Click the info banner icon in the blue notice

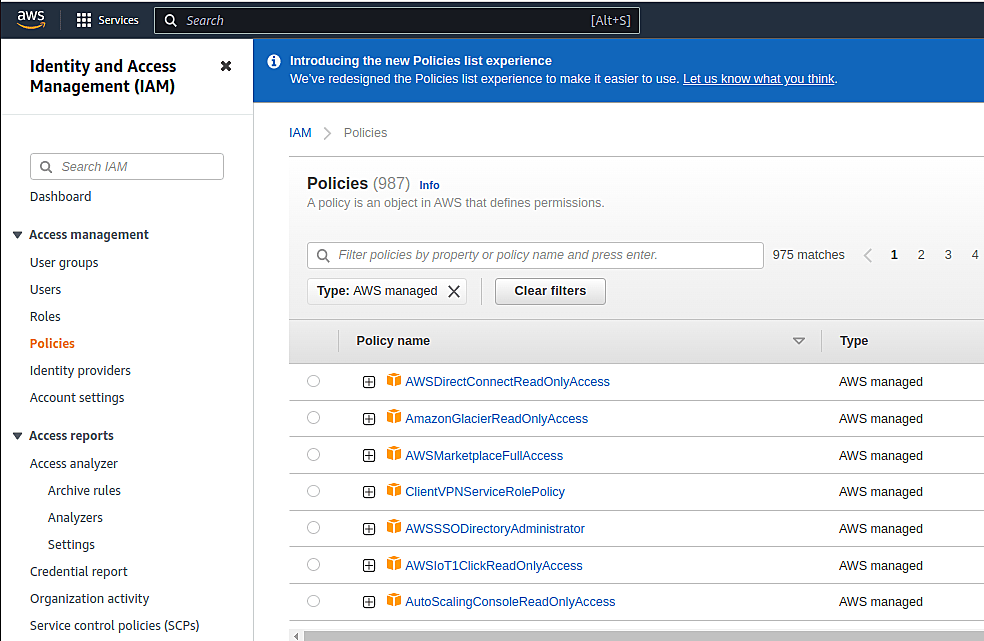(x=273, y=61)
